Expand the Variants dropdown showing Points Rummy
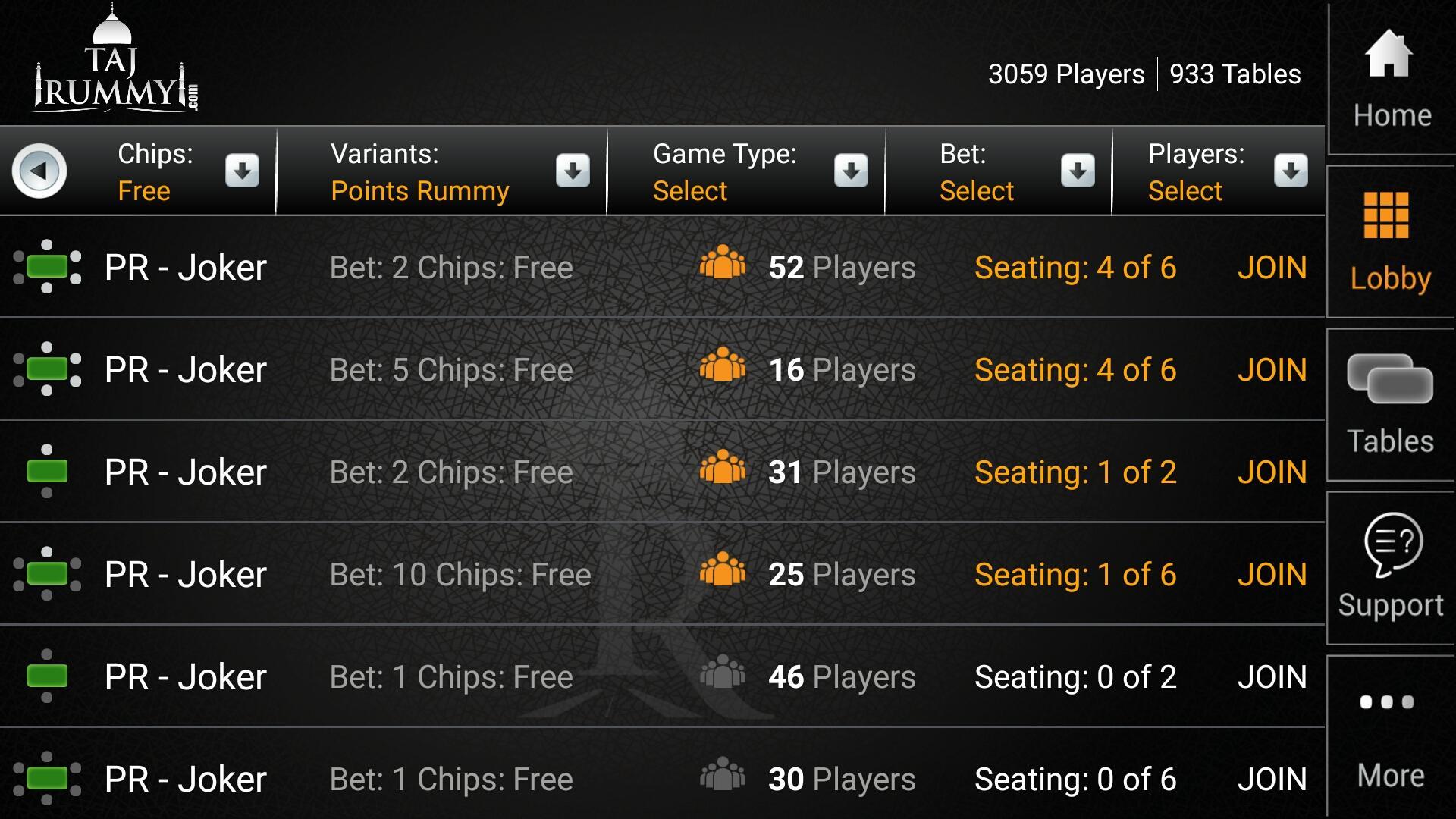The height and width of the screenshot is (819, 1456). [572, 171]
